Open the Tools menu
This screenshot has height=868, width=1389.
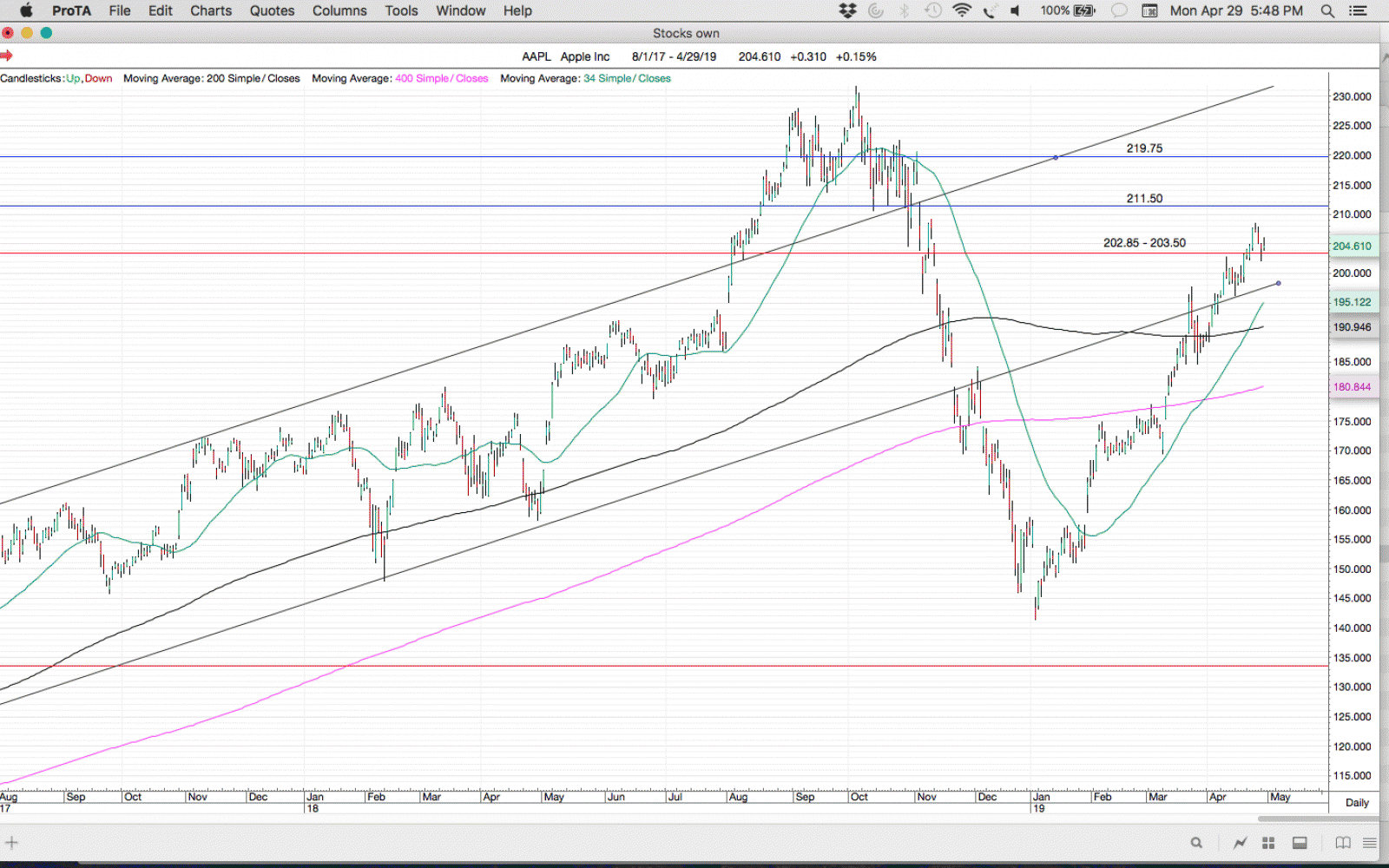point(402,10)
